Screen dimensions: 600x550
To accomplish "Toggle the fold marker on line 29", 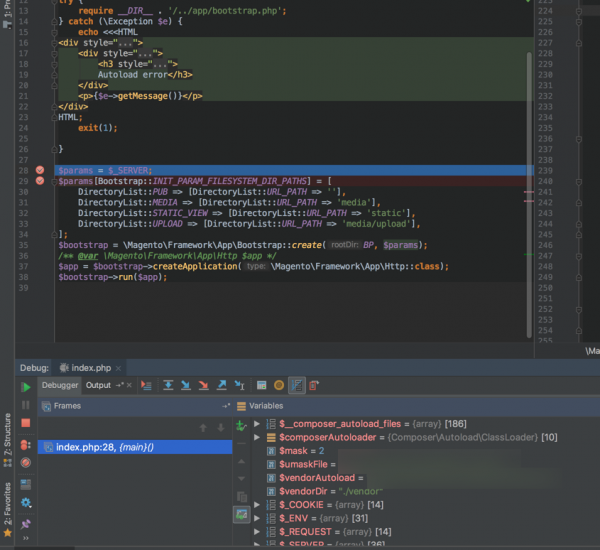I will tap(54, 181).
